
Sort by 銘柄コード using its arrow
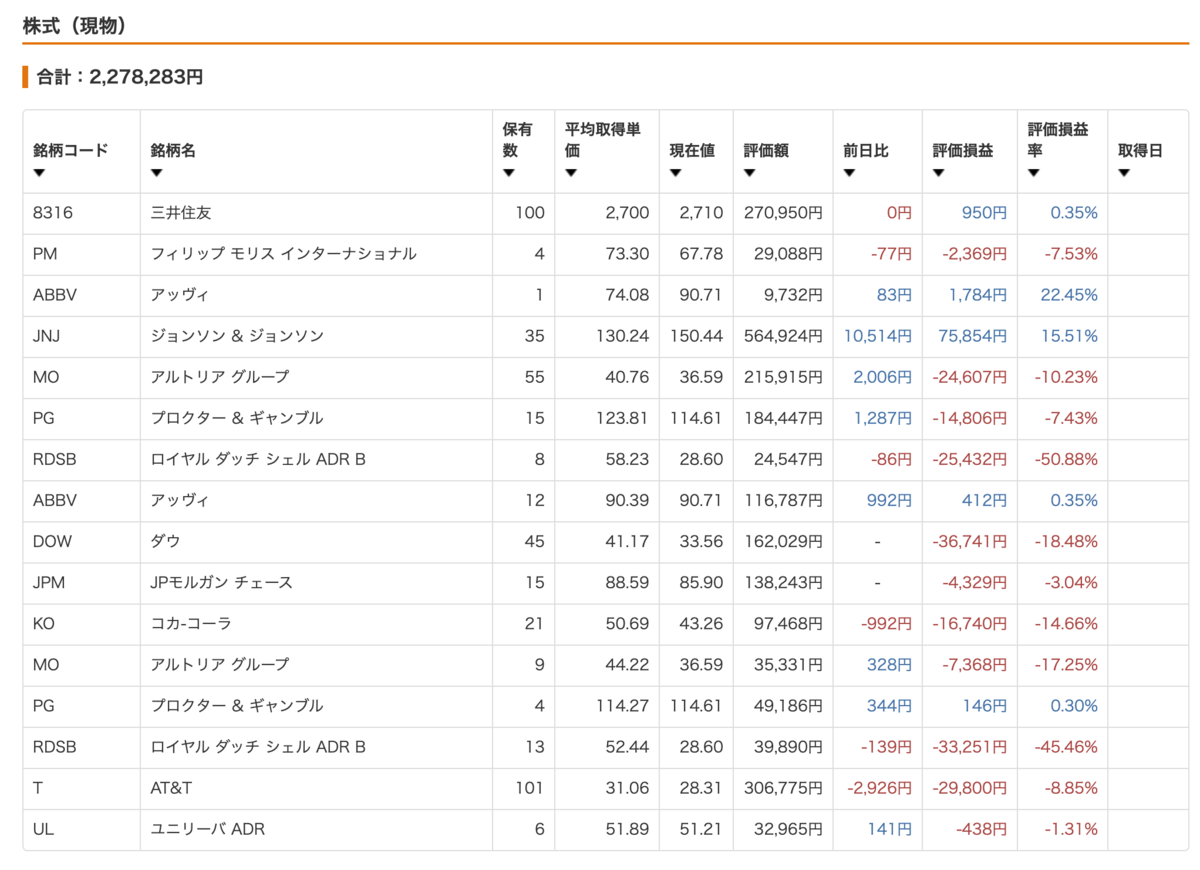[x=39, y=173]
